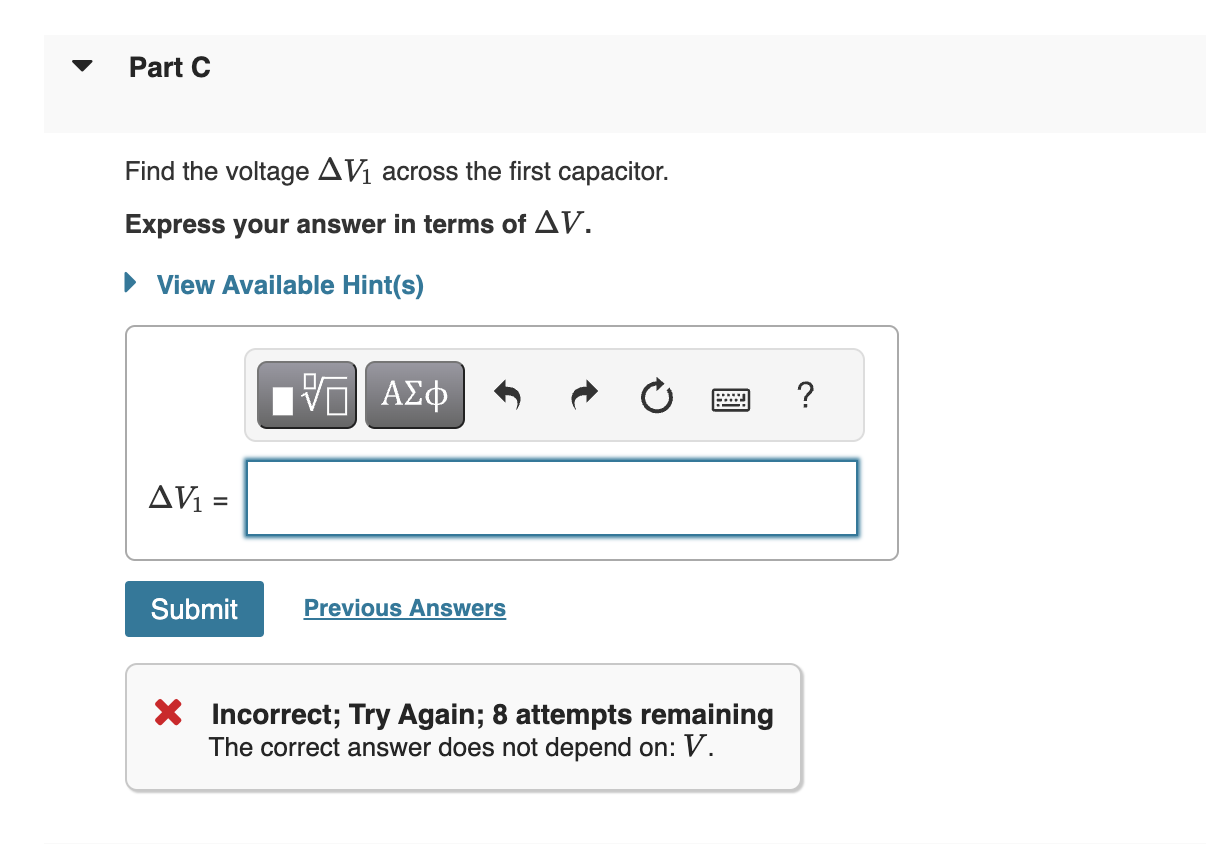Open the on-screen keyboard shortcuts
Screen dimensions: 1206x844
coord(730,399)
